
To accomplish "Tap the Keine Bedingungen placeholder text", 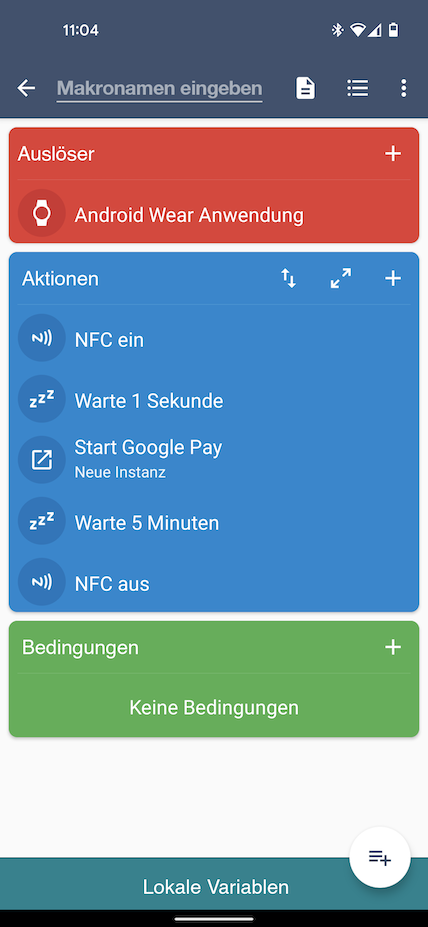I will [x=214, y=707].
